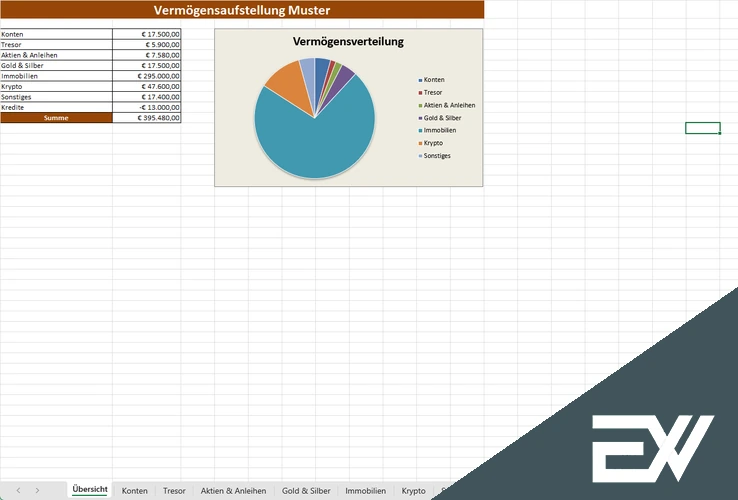738x500 pixels.
Task: Open the Konten sheet tab
Action: 135,491
